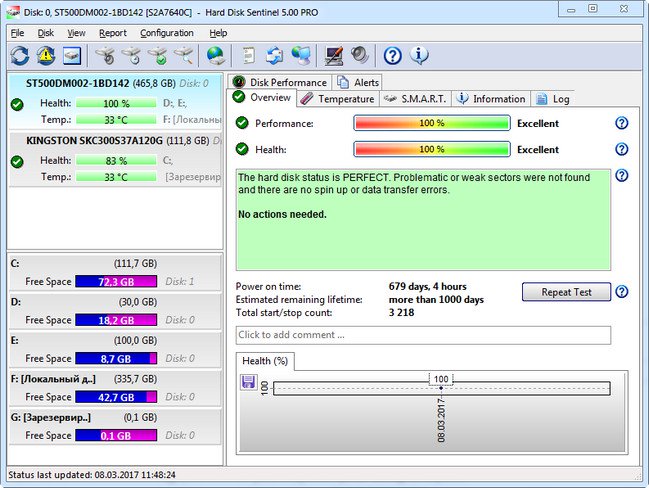Click the help icon next to Performance
Screen dimensions: 649x488
(621, 123)
